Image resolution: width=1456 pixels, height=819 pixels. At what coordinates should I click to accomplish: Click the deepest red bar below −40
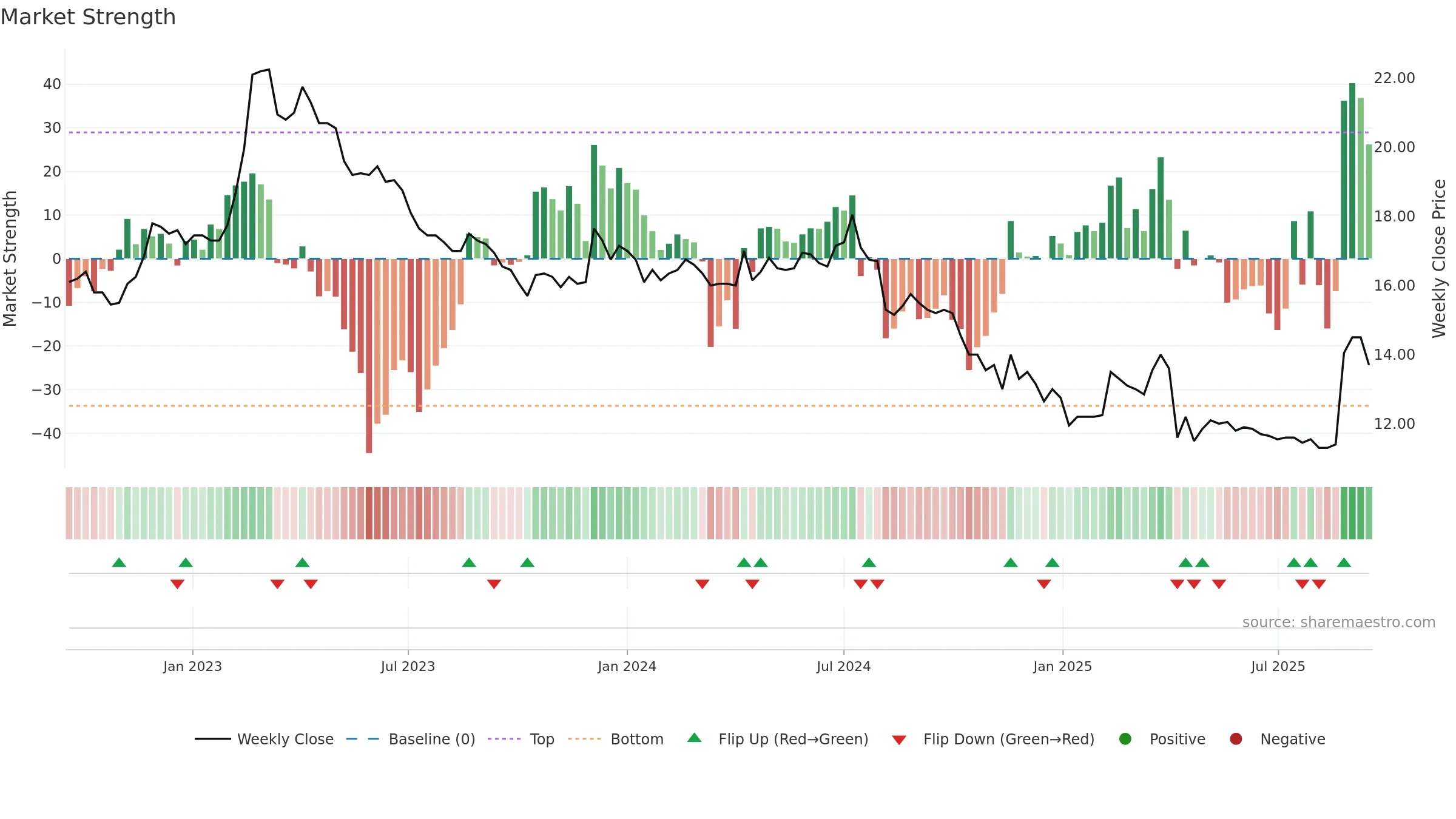[369, 356]
